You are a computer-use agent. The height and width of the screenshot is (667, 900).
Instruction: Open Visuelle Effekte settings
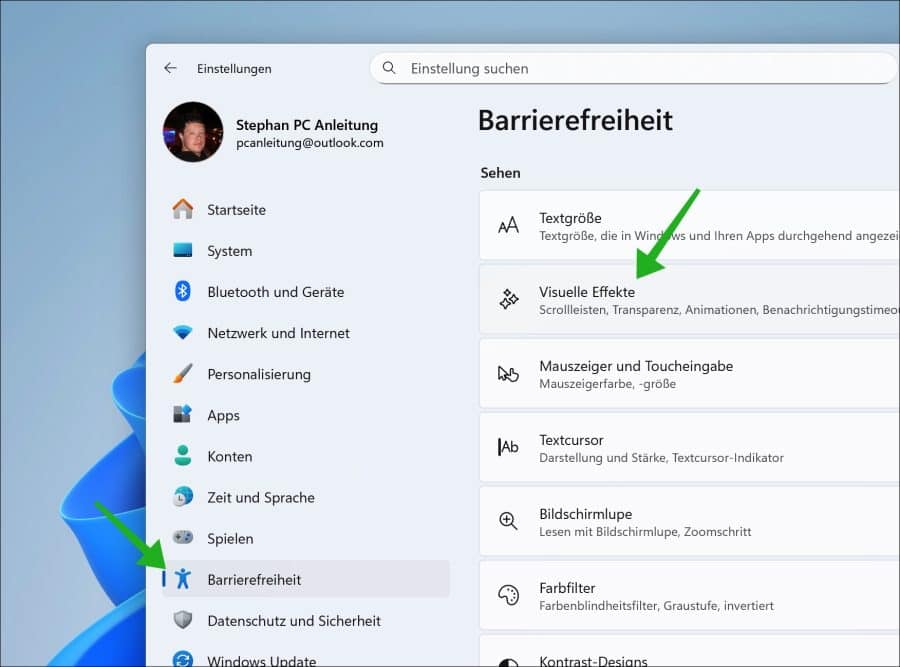tap(688, 300)
